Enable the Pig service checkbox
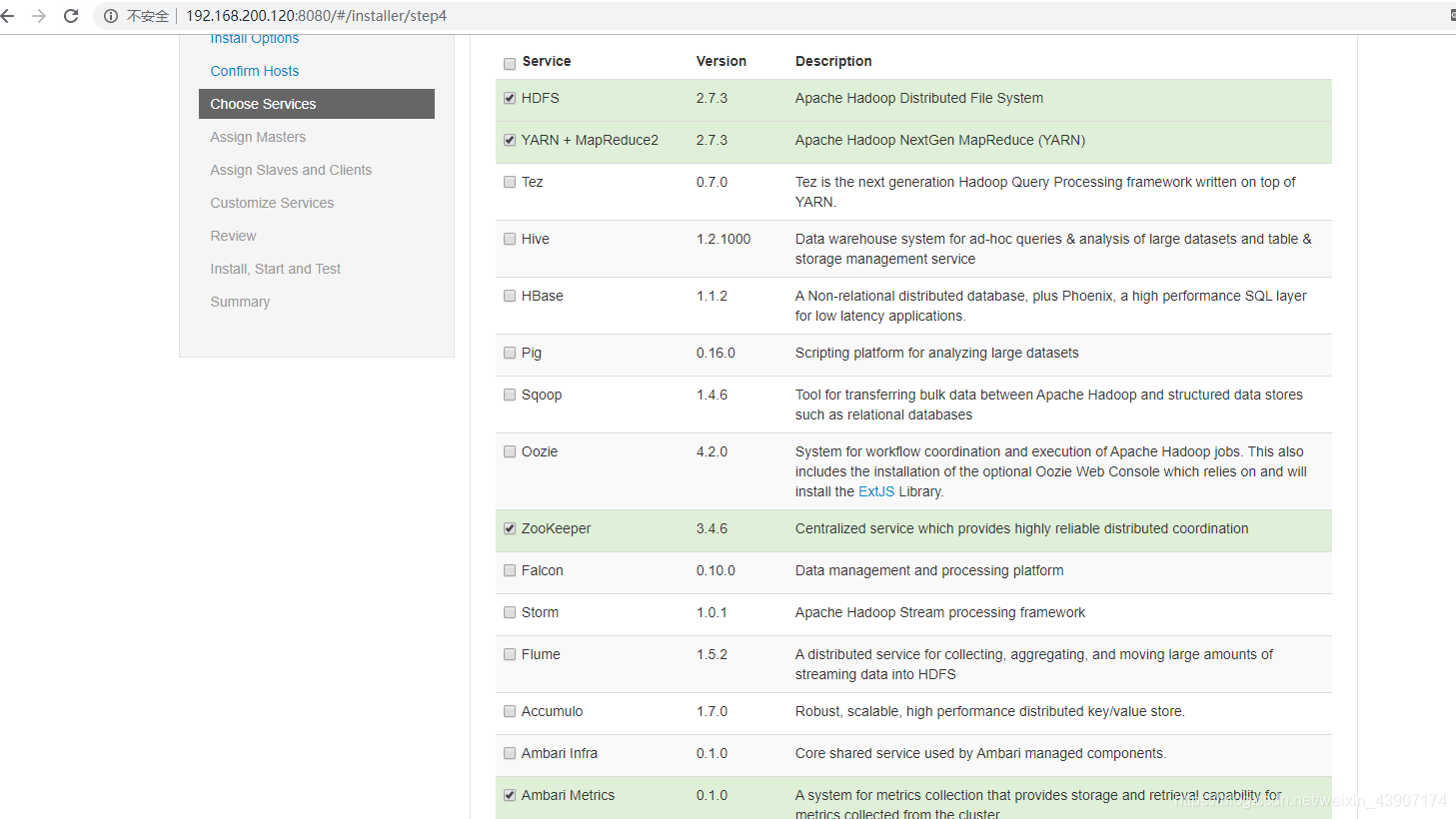The height and width of the screenshot is (819, 1456). [x=510, y=353]
